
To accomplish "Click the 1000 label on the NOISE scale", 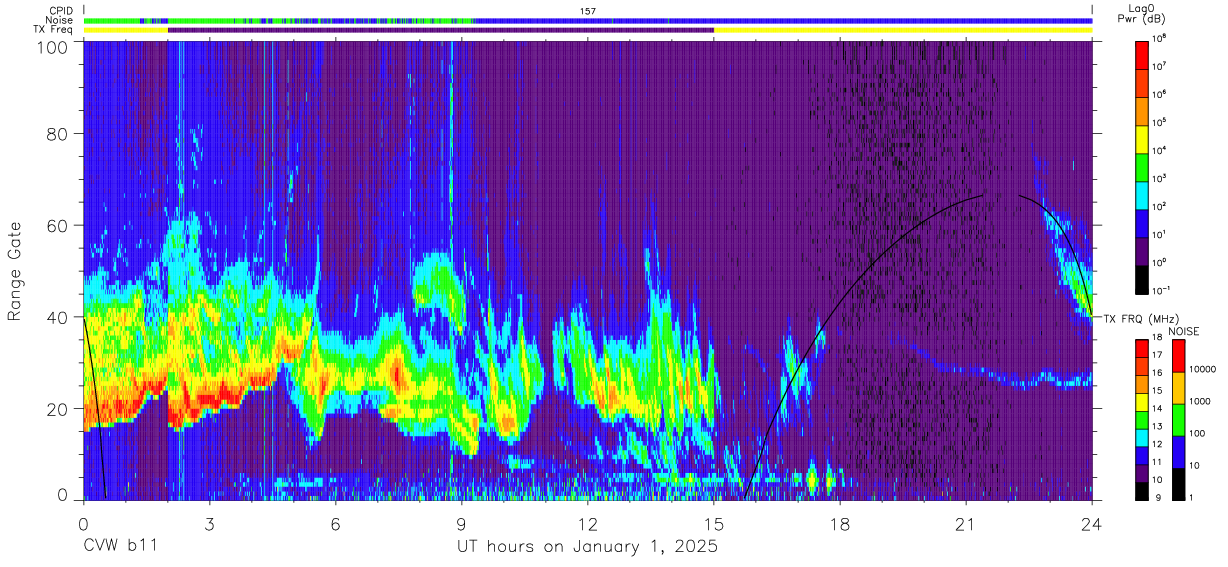I will [x=1198, y=401].
